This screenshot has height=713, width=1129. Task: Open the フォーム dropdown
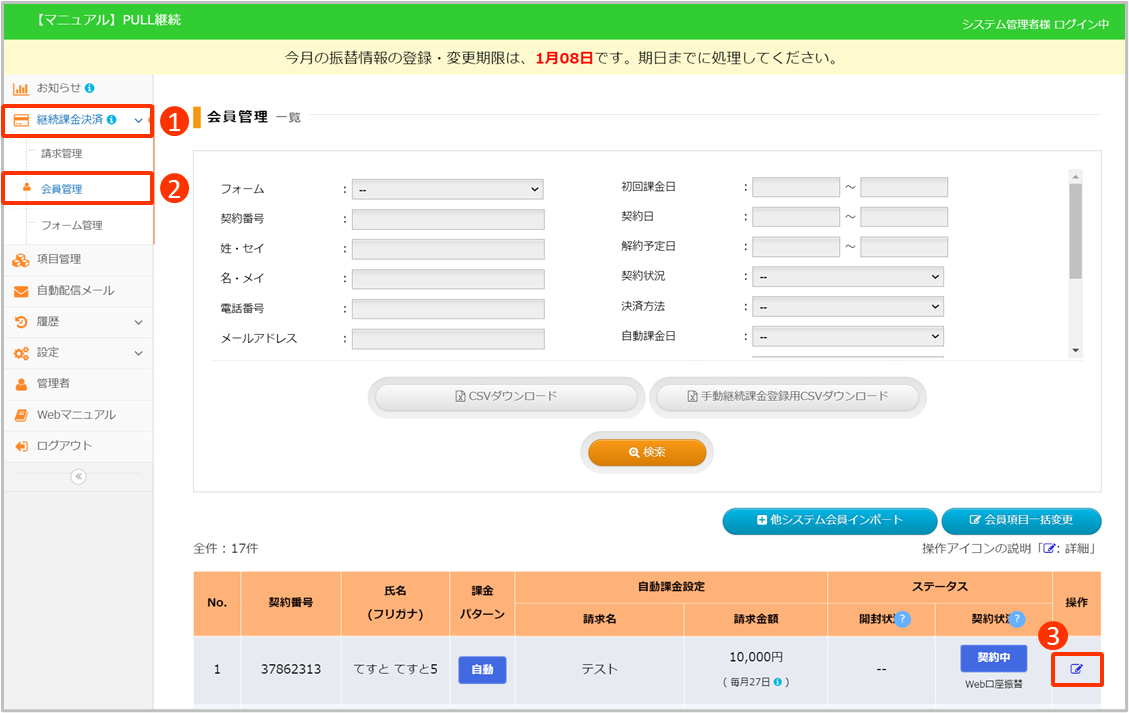447,189
